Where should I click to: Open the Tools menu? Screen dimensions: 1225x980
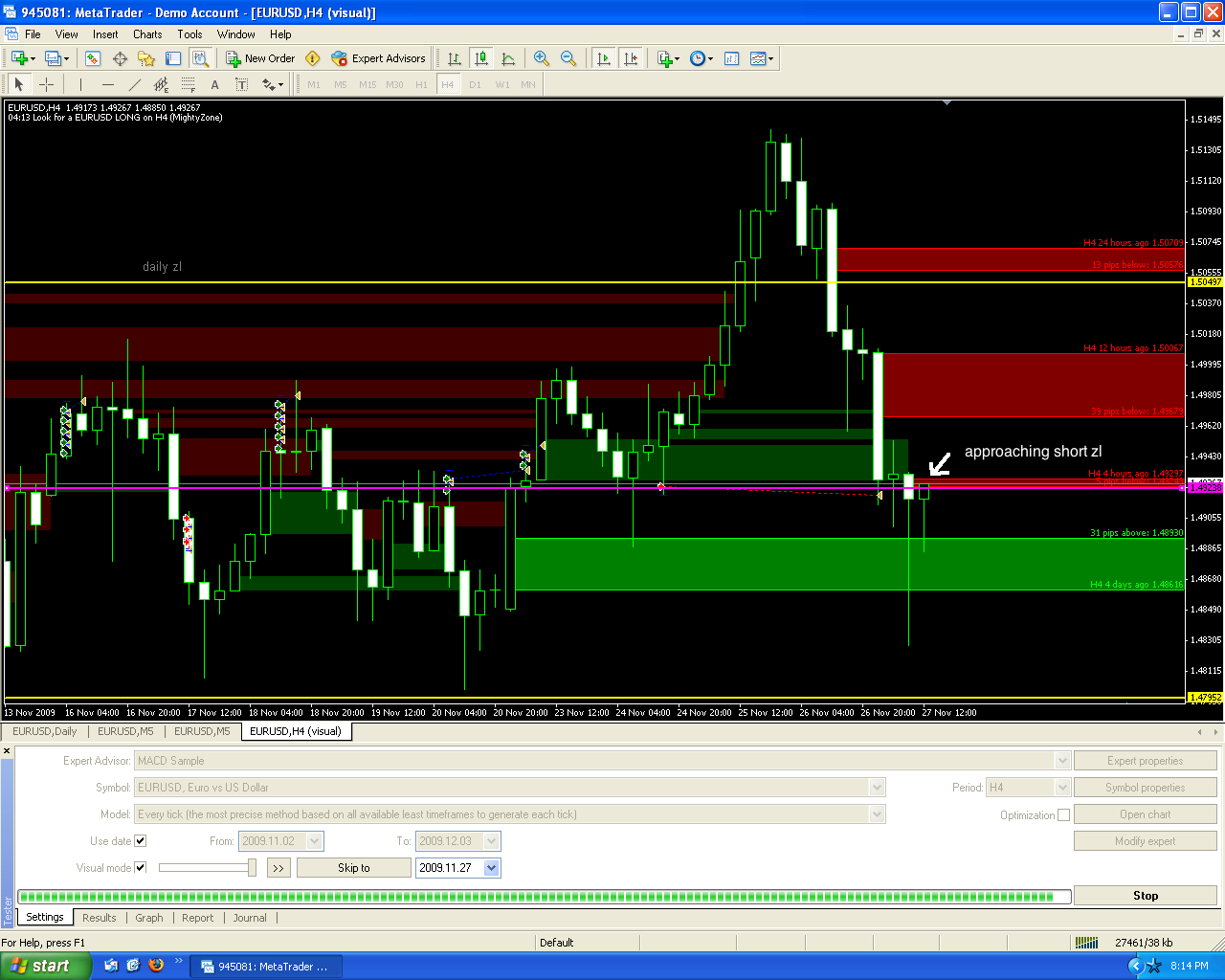(189, 34)
